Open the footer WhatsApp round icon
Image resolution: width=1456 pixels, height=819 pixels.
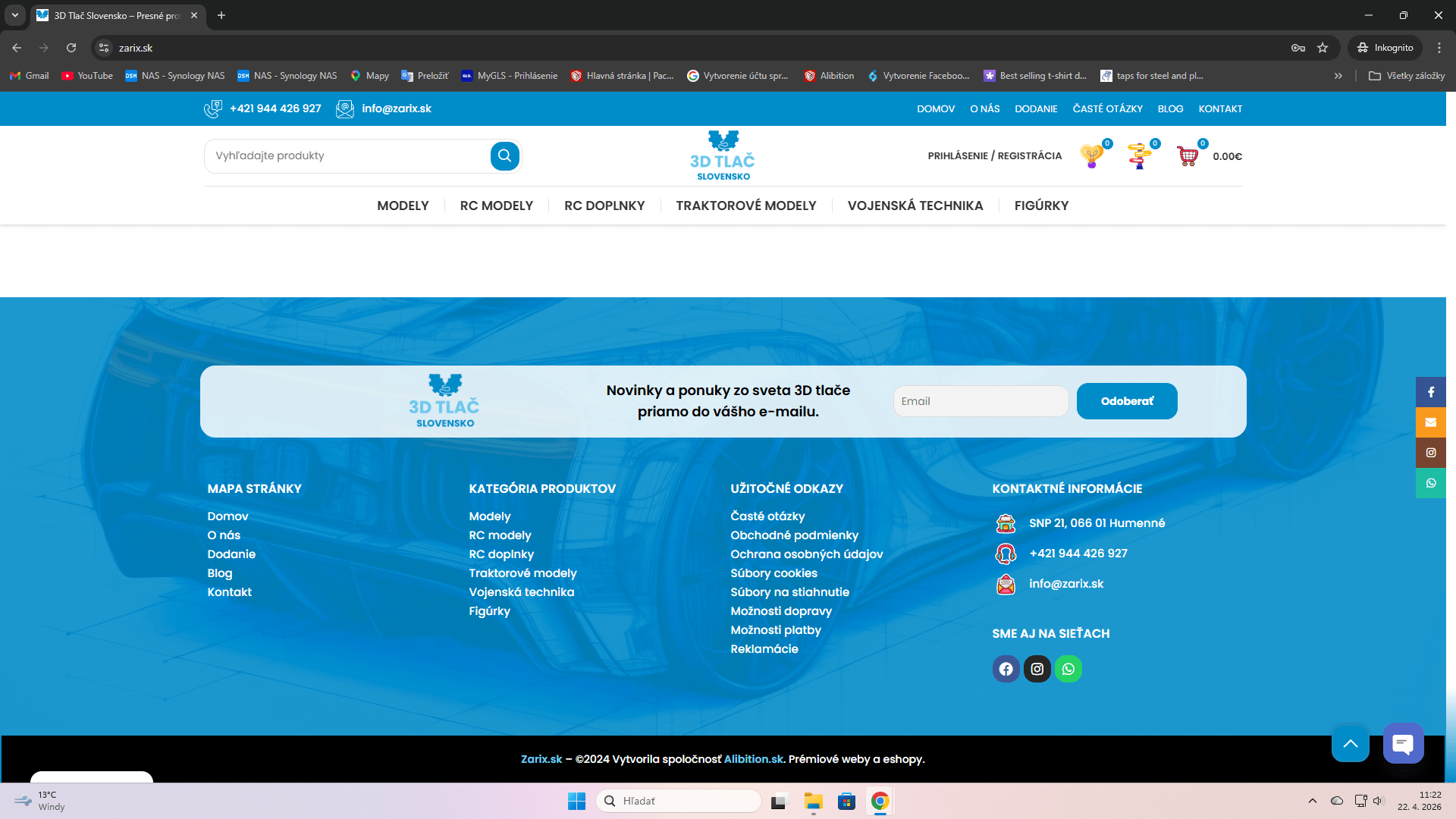coord(1068,669)
